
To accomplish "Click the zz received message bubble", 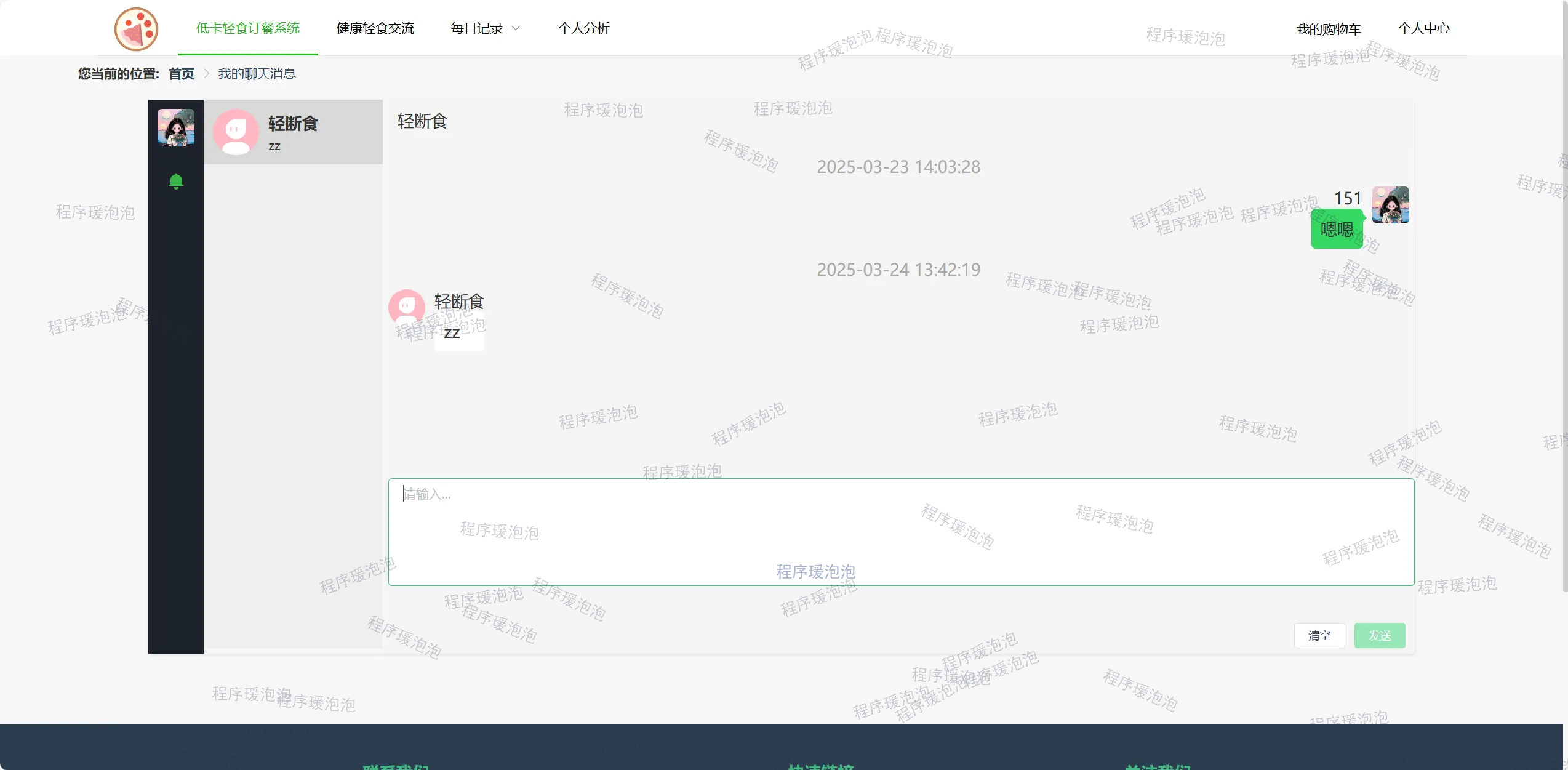I will pos(458,333).
